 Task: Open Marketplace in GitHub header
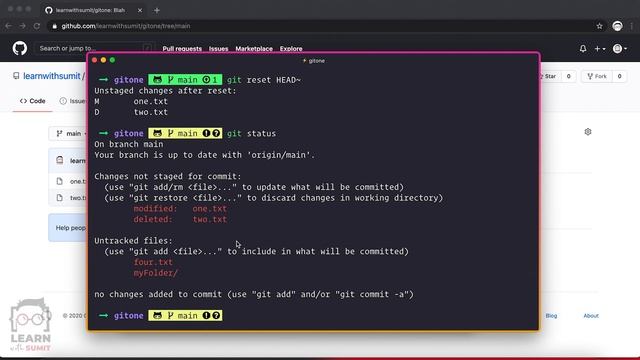click(254, 49)
